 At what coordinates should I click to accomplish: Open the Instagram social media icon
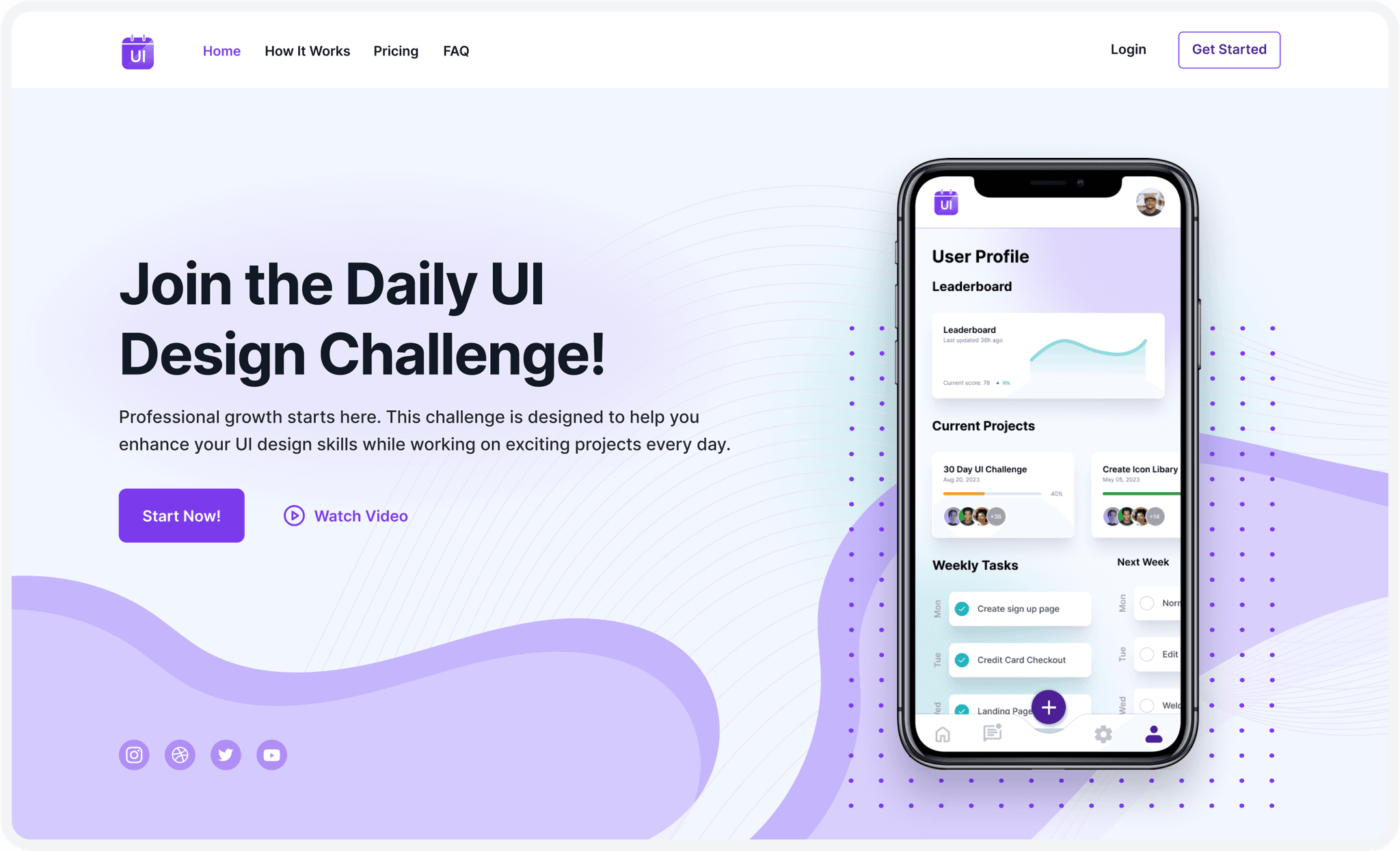click(133, 754)
